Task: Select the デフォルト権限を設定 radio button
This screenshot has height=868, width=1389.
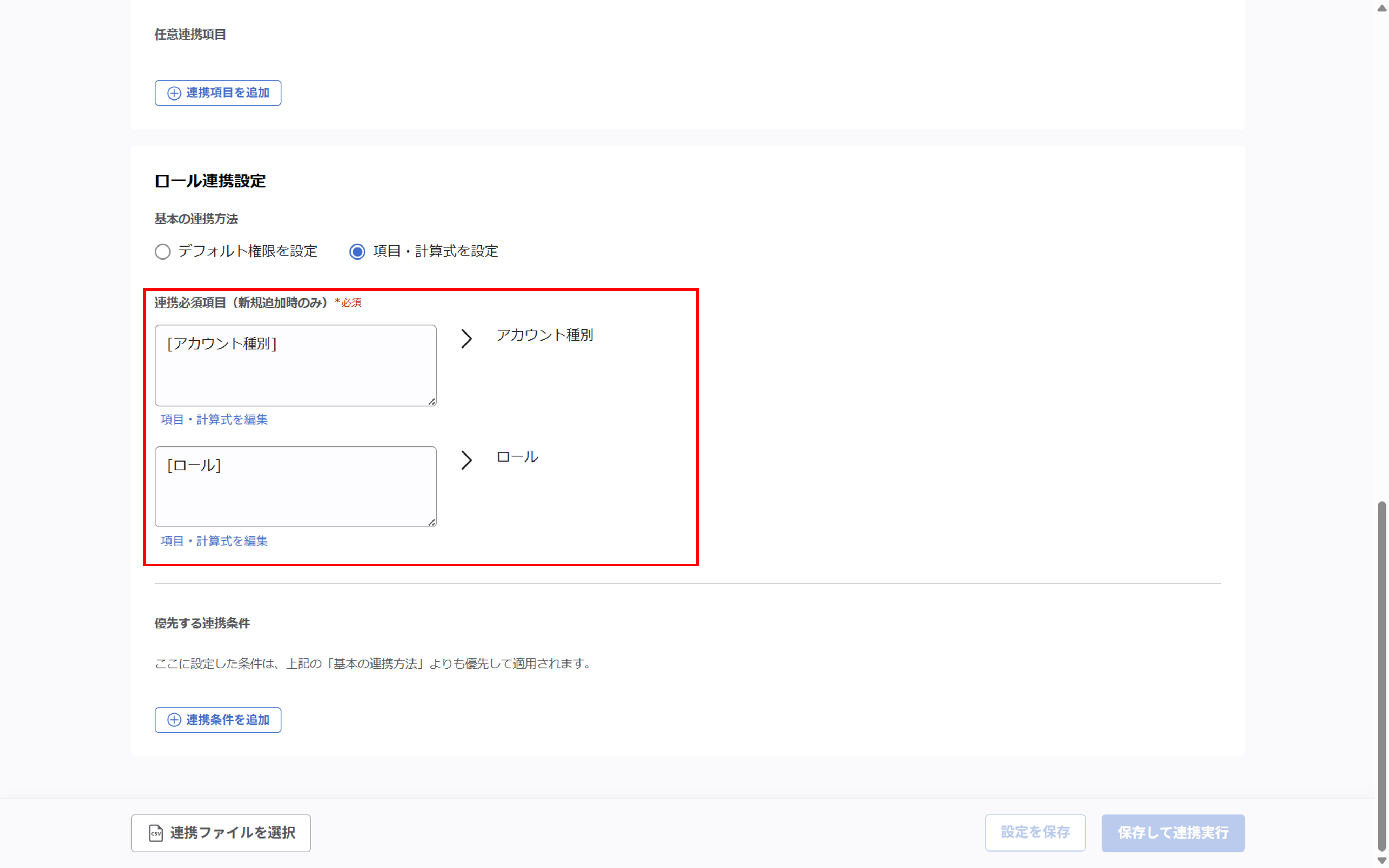Action: (x=162, y=251)
